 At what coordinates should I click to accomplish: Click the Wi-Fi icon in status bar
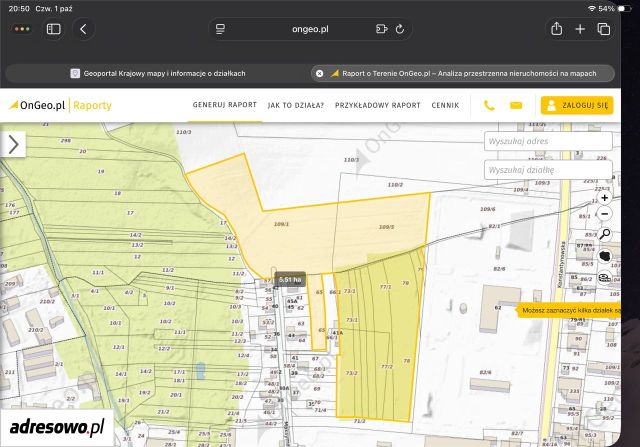[591, 9]
